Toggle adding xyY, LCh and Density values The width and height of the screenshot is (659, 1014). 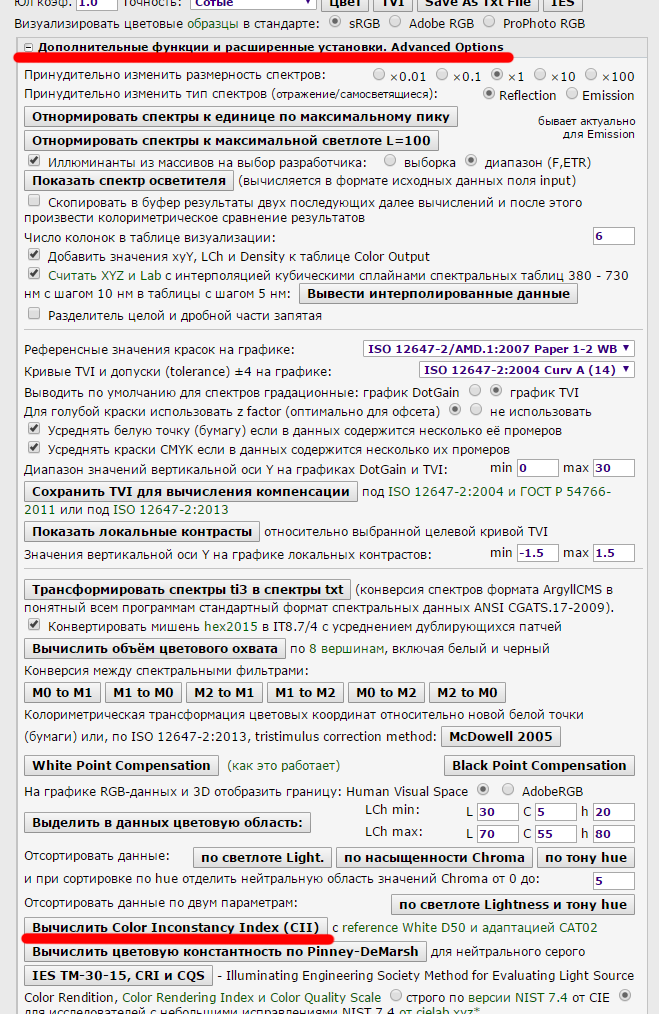tap(34, 254)
